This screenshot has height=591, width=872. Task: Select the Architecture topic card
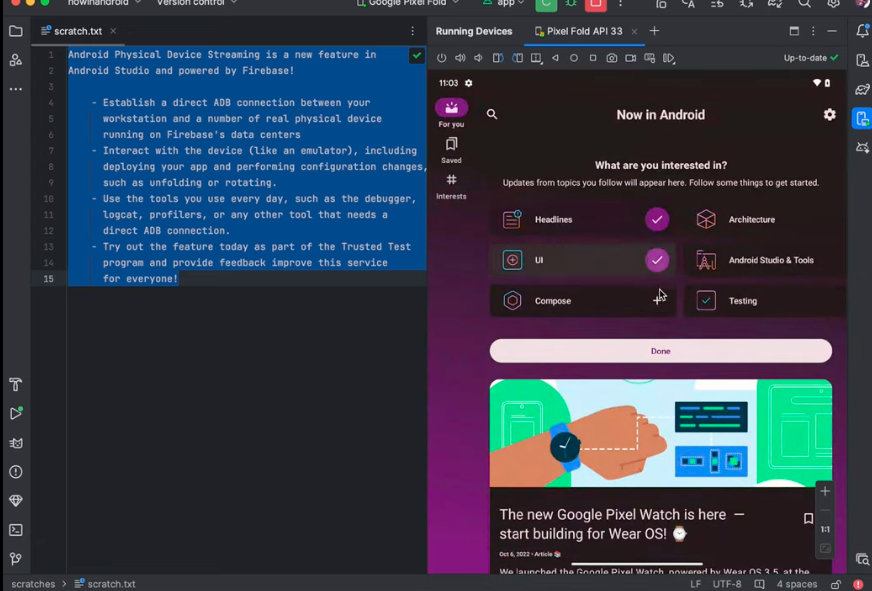pyautogui.click(x=765, y=219)
